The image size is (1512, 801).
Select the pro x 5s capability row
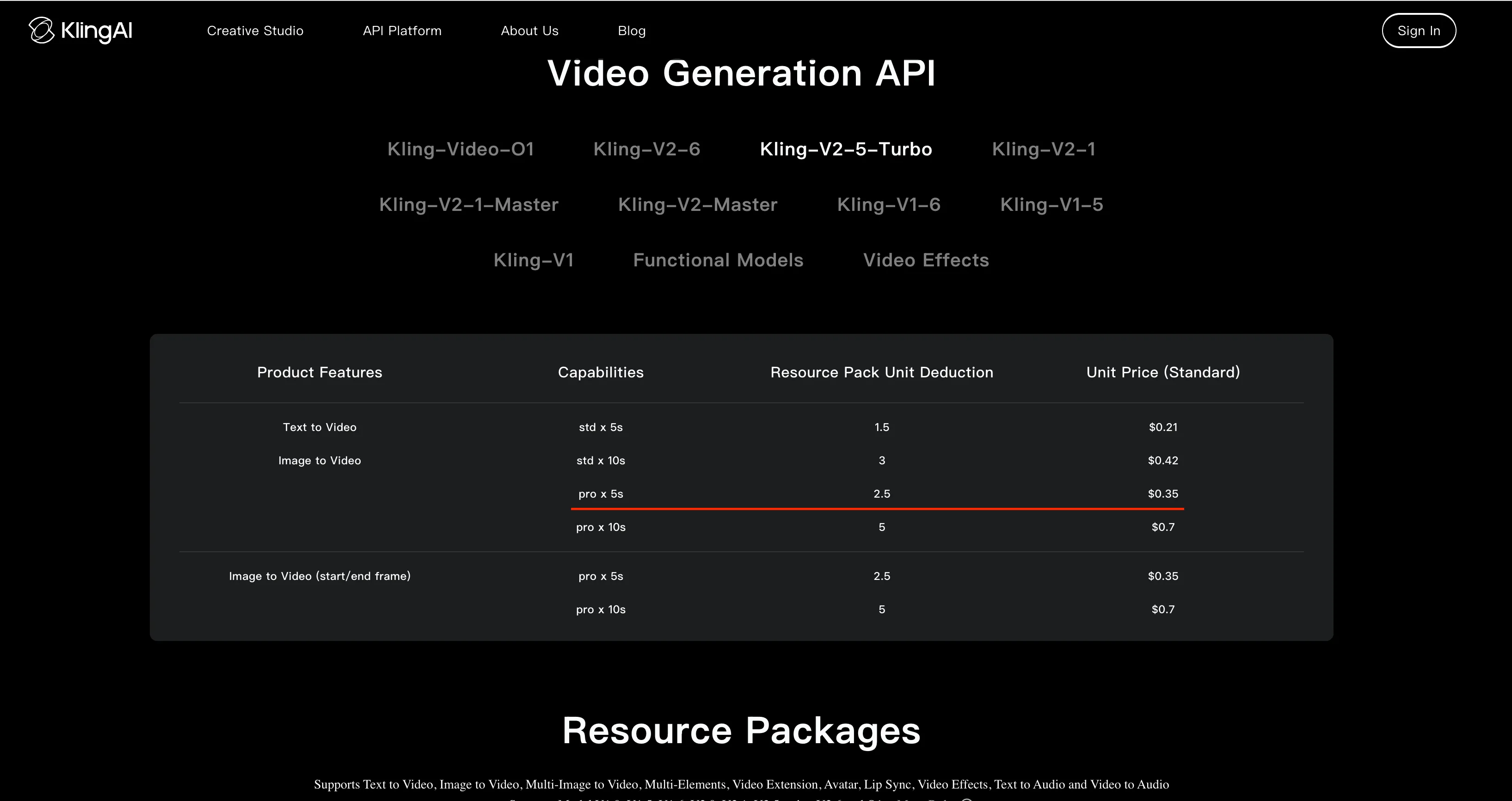tap(601, 494)
